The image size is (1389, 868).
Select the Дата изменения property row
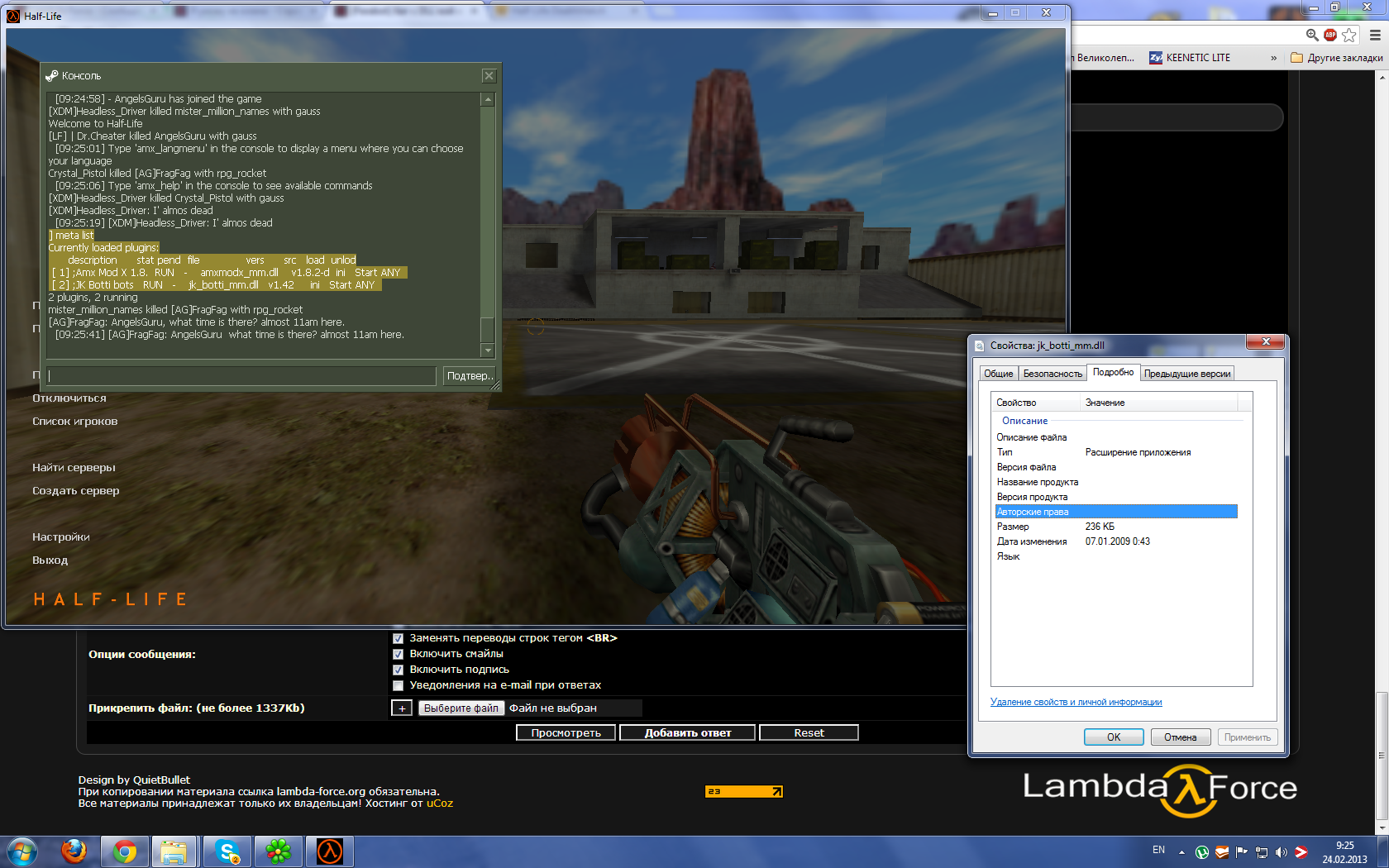(1116, 541)
